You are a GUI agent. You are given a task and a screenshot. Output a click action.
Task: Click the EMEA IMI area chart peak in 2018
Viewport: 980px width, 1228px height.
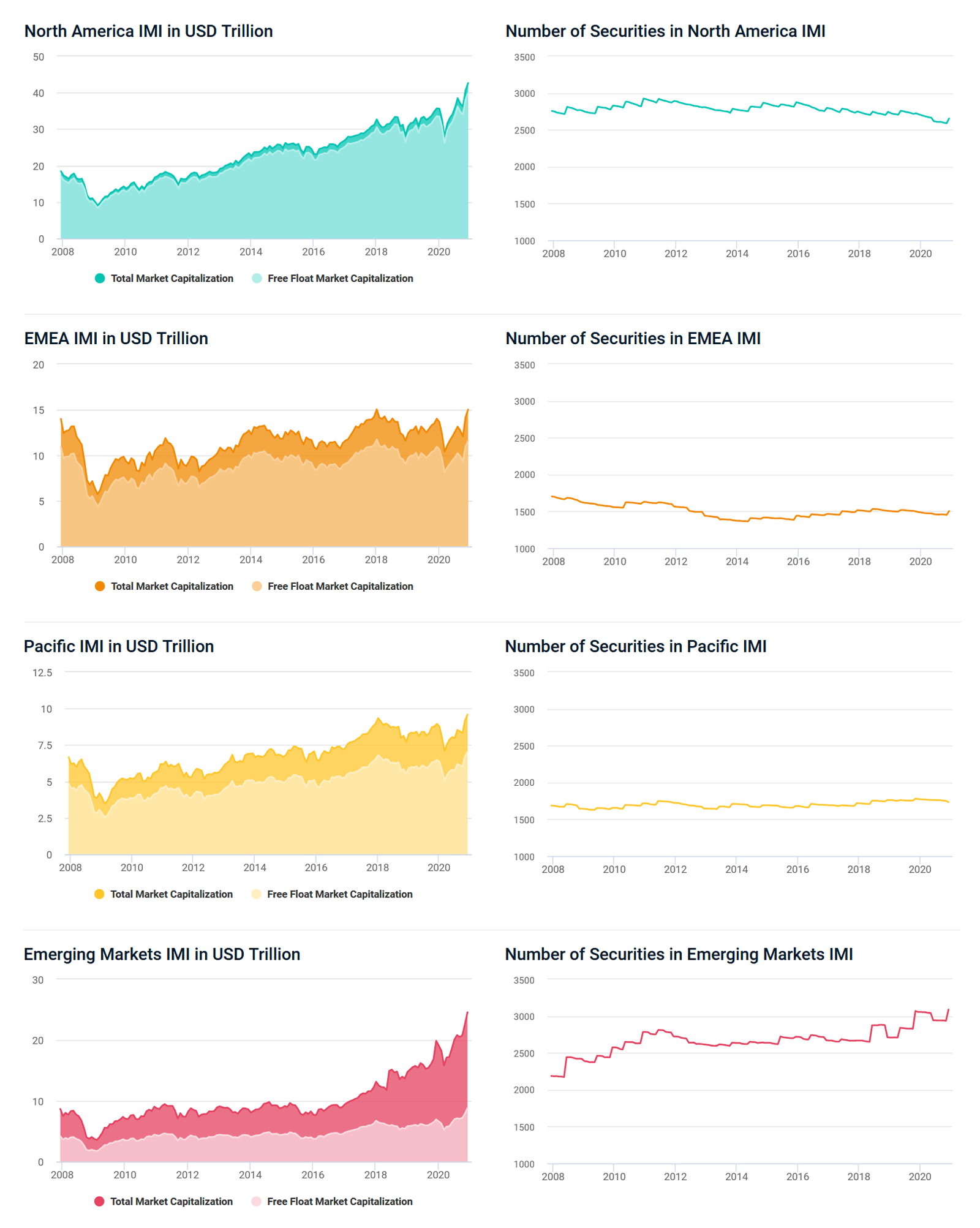(377, 410)
